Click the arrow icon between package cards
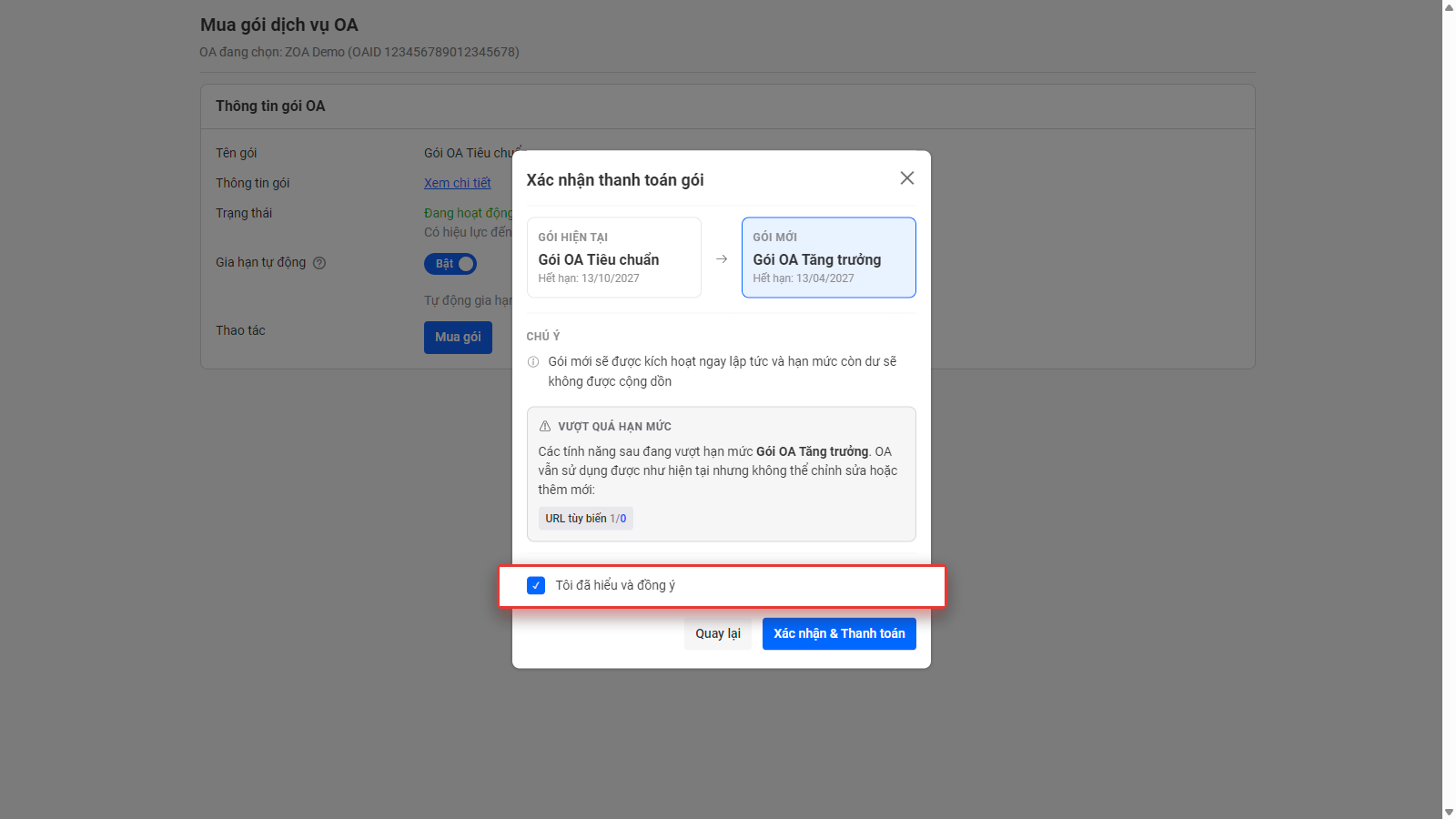Image resolution: width=1456 pixels, height=819 pixels. point(722,259)
